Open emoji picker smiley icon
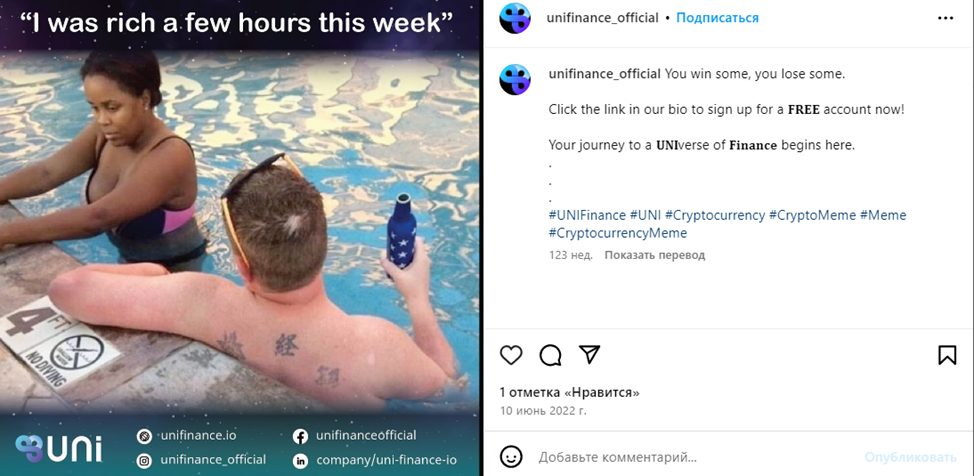This screenshot has height=476, width=974. click(x=511, y=457)
